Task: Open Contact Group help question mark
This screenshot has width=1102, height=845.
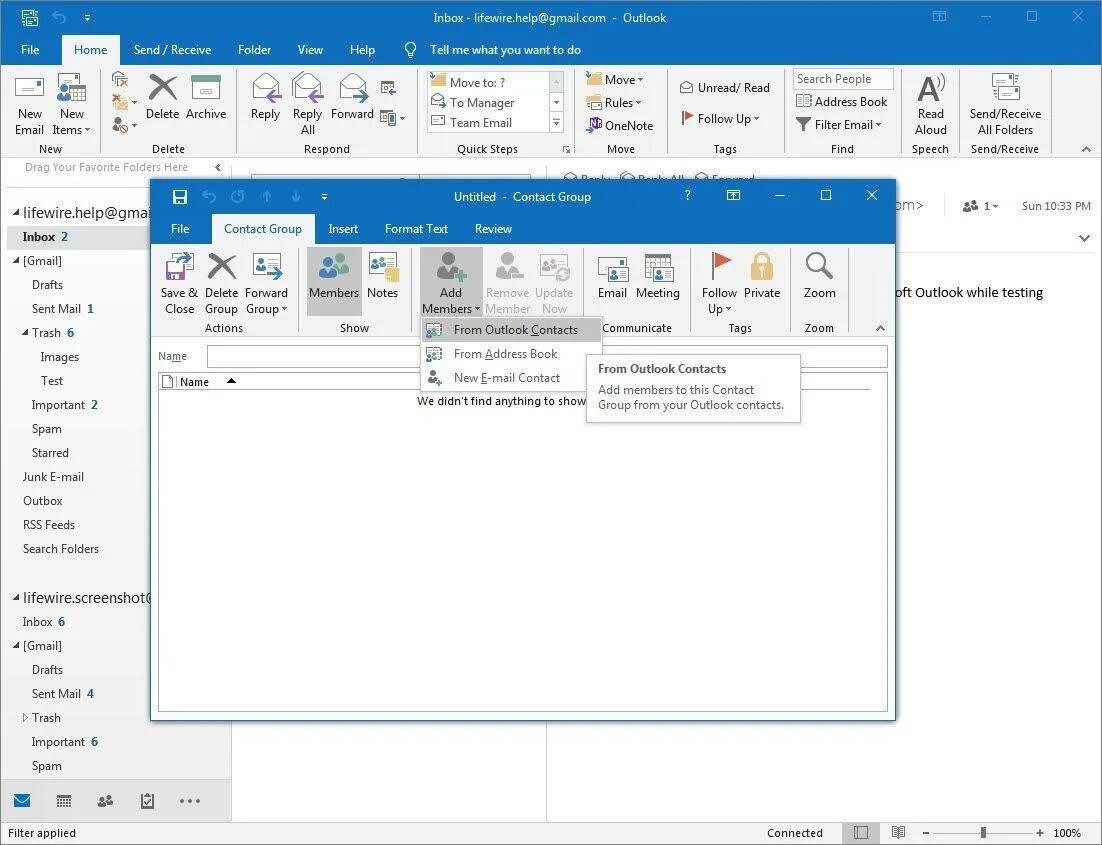Action: click(x=688, y=195)
